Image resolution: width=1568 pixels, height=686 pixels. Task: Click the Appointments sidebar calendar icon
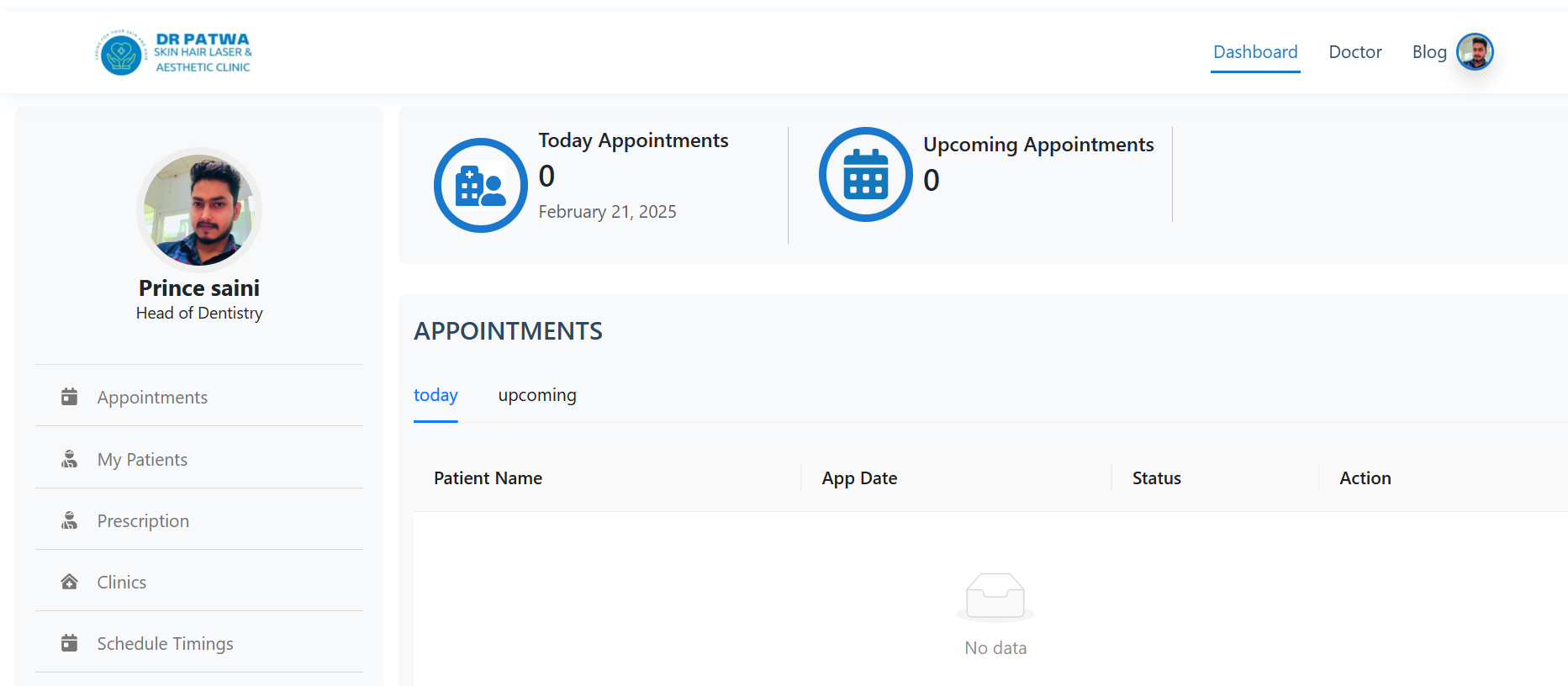tap(70, 397)
